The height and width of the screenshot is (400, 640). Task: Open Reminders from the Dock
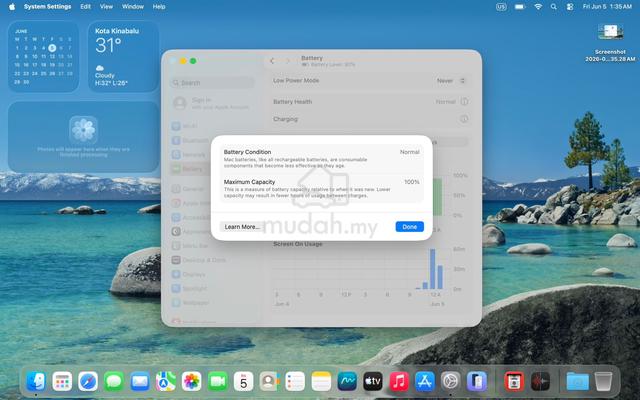(296, 382)
